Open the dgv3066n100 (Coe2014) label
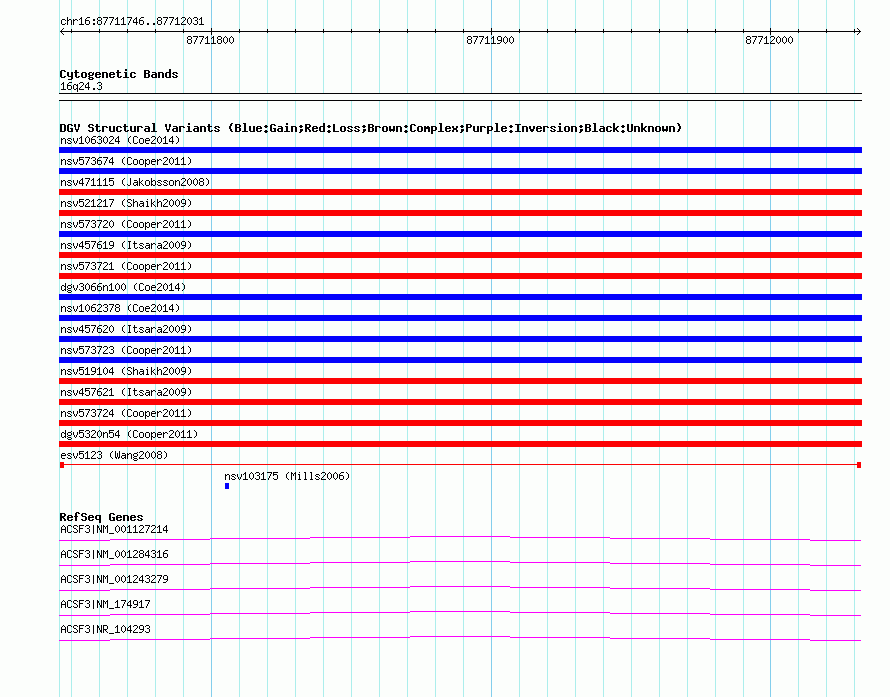Image resolution: width=890 pixels, height=697 pixels. point(123,287)
